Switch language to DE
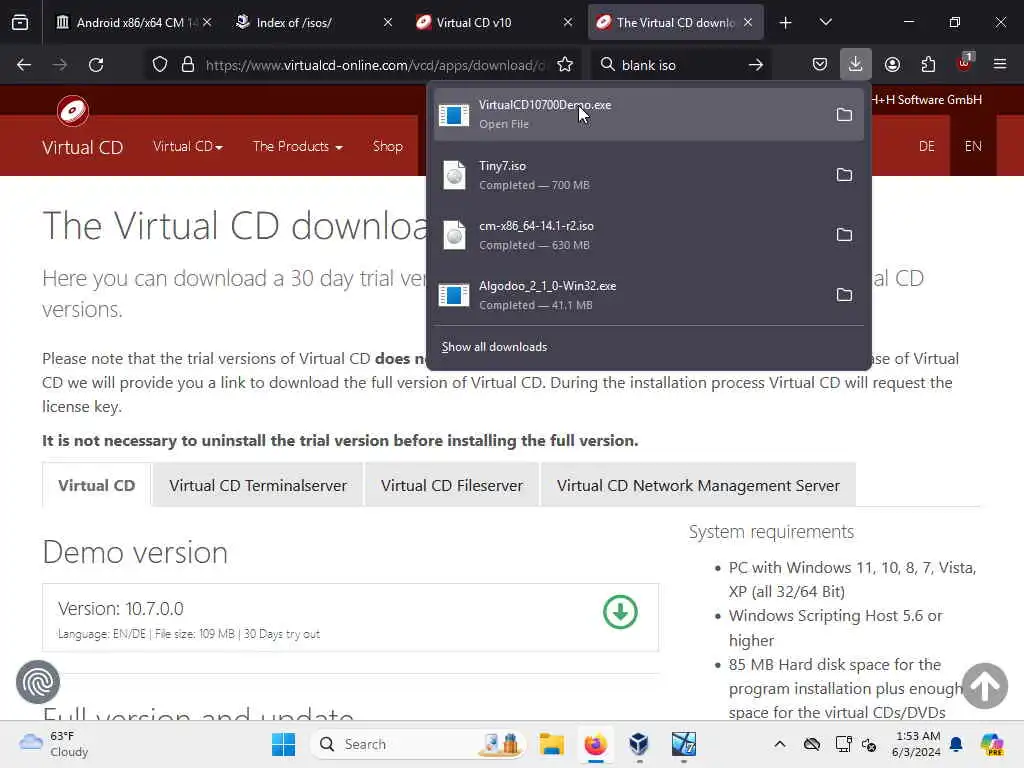The height and width of the screenshot is (768, 1024). [x=927, y=146]
